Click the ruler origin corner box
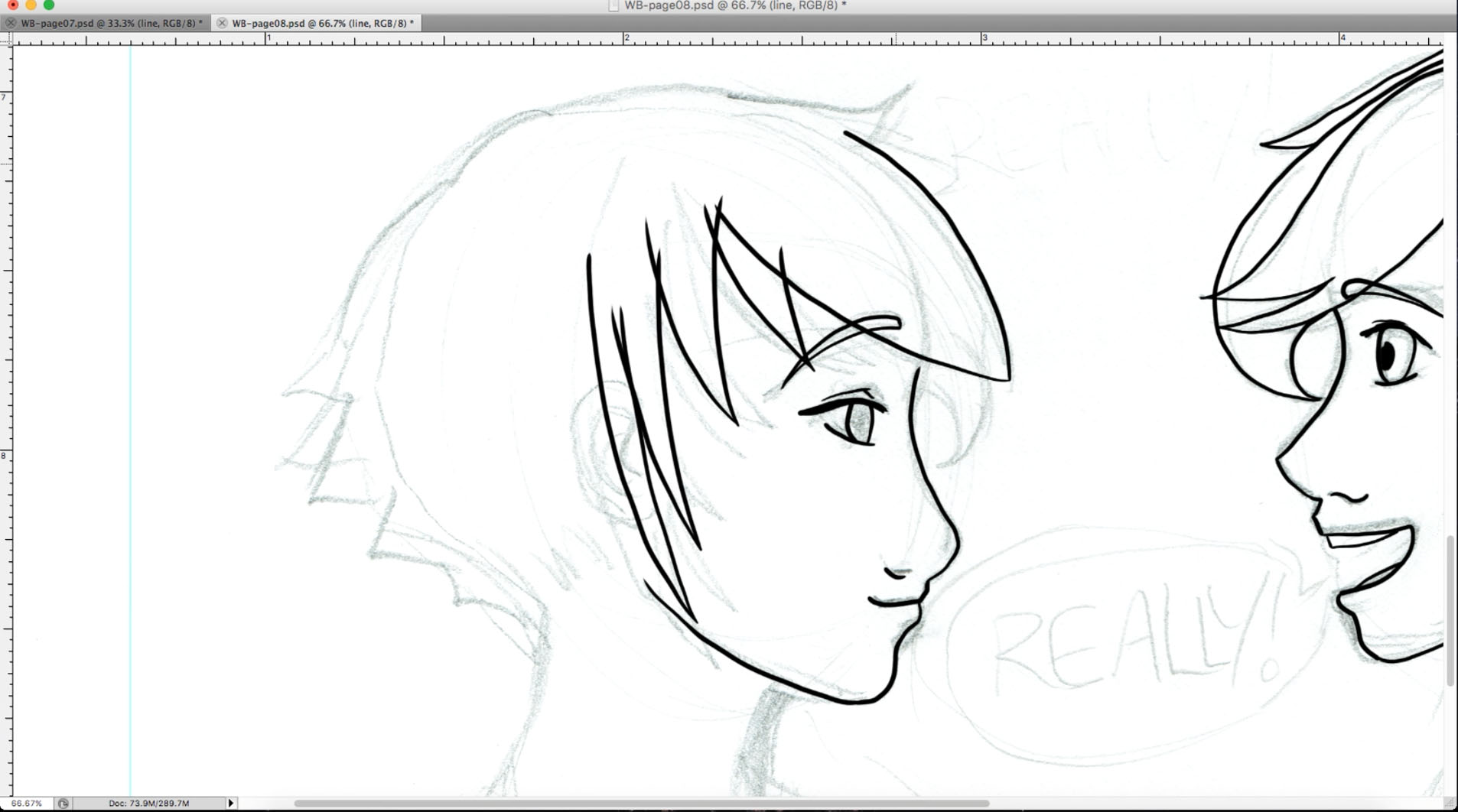The height and width of the screenshot is (812, 1458). (x=6, y=38)
